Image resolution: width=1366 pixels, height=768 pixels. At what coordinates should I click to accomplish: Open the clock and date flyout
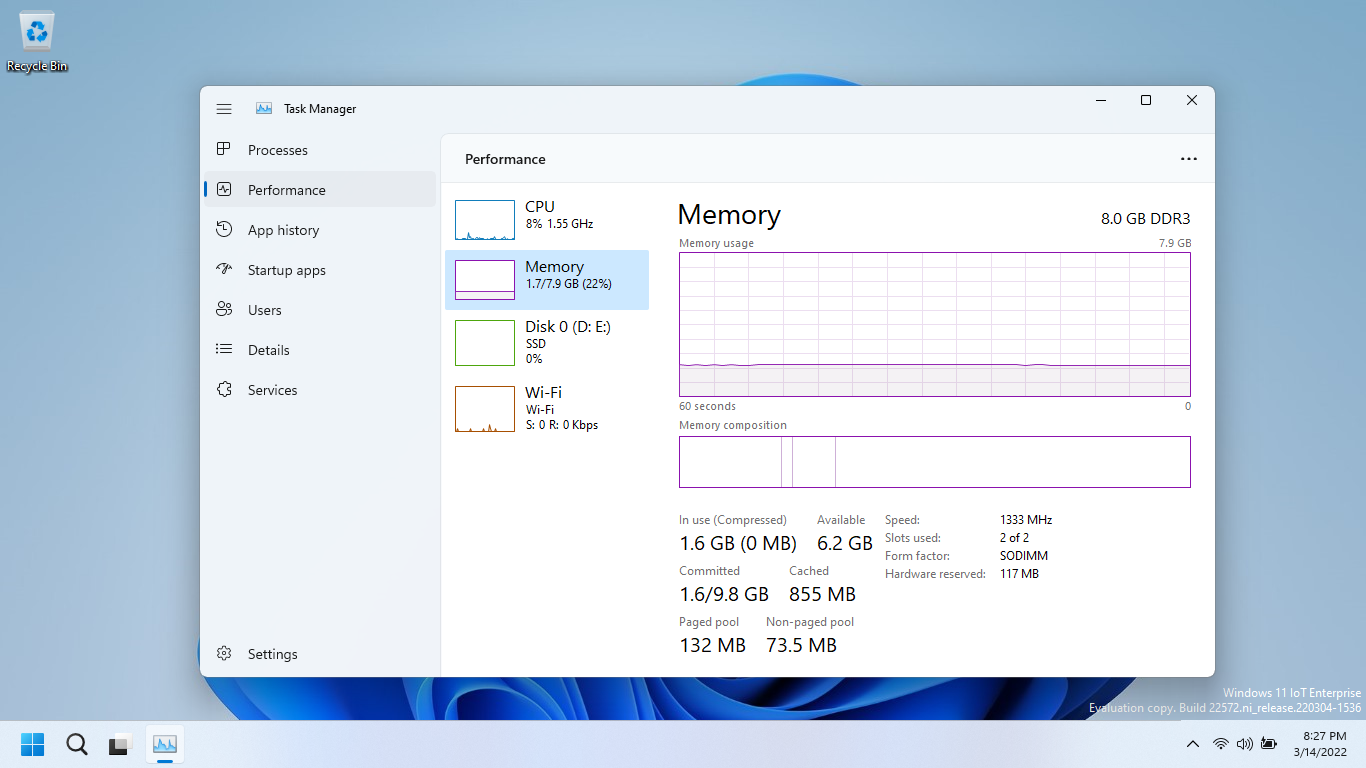[x=1320, y=744]
